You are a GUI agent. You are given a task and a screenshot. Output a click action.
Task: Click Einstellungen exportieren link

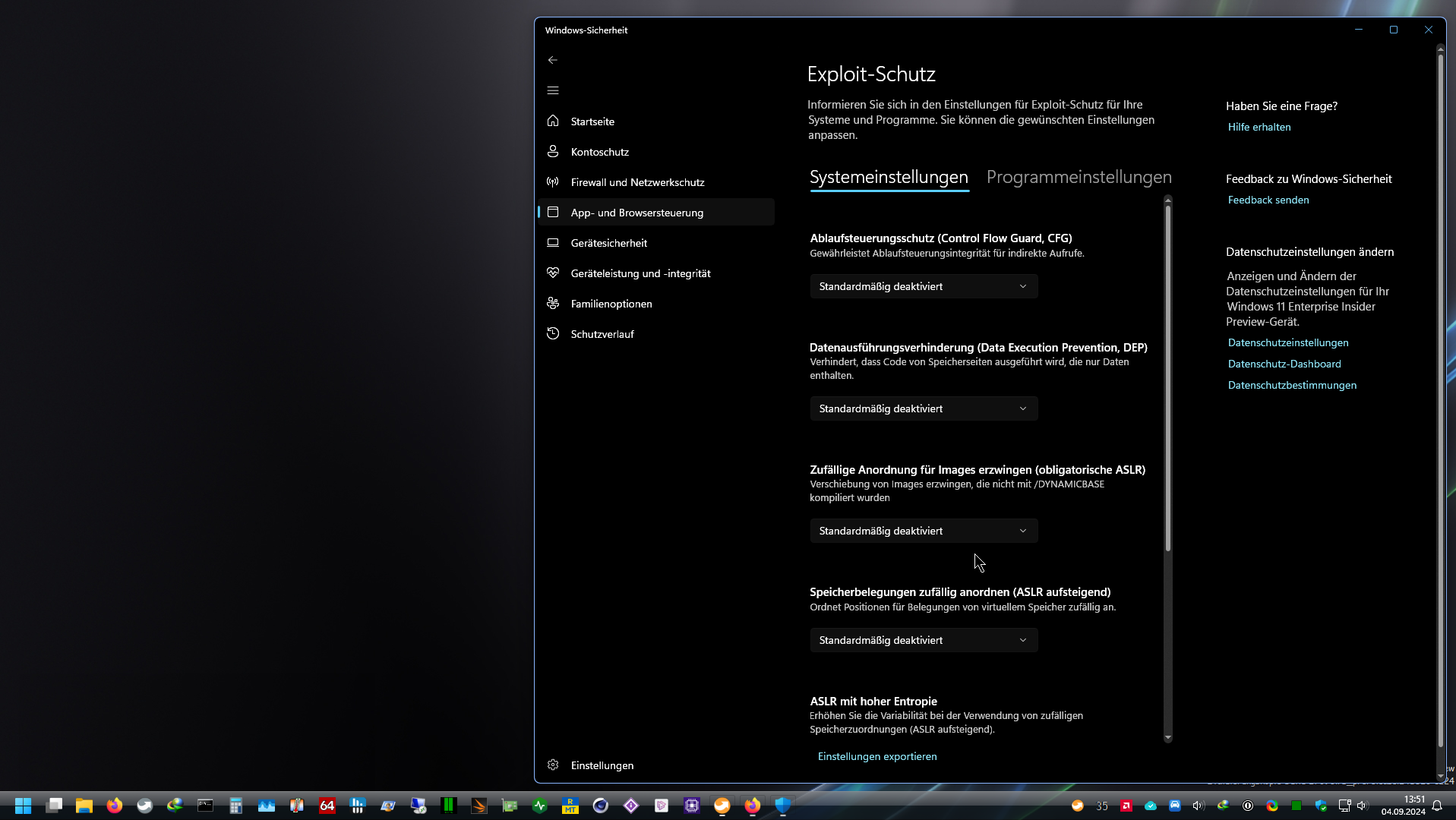pos(876,756)
